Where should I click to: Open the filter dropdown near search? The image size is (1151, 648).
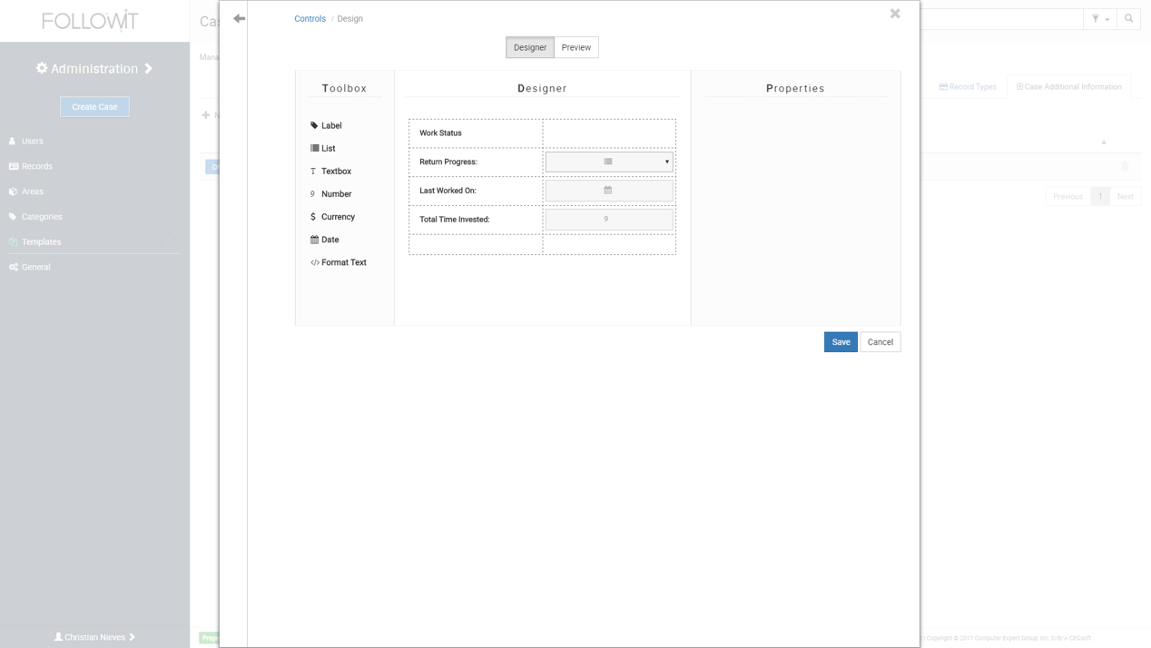pyautogui.click(x=1100, y=19)
